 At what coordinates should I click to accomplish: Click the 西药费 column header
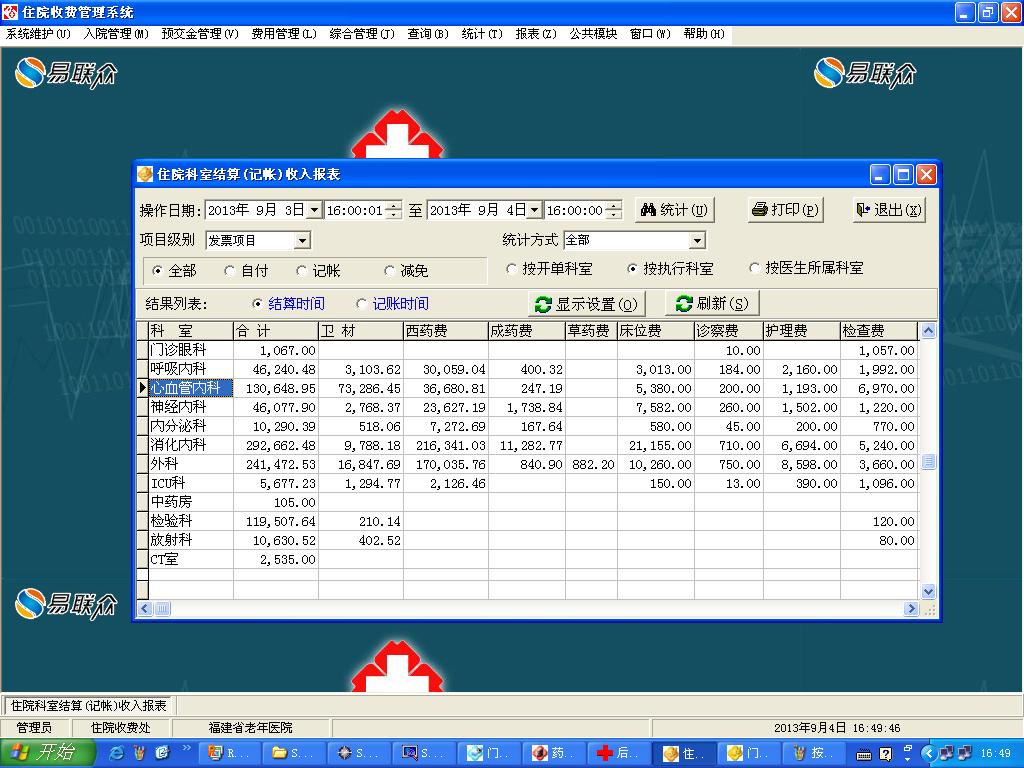[x=445, y=330]
